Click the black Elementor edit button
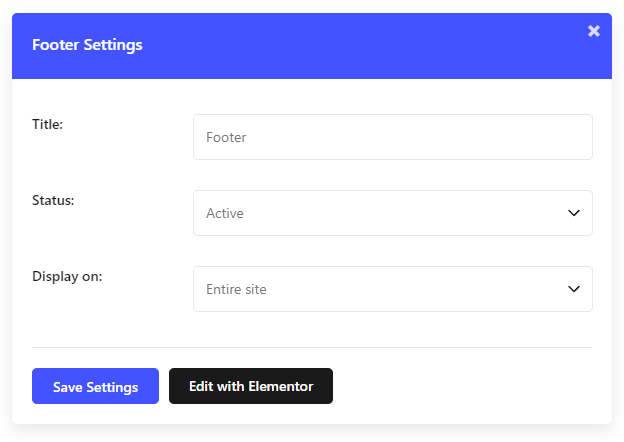This screenshot has height=442, width=624. pos(251,386)
